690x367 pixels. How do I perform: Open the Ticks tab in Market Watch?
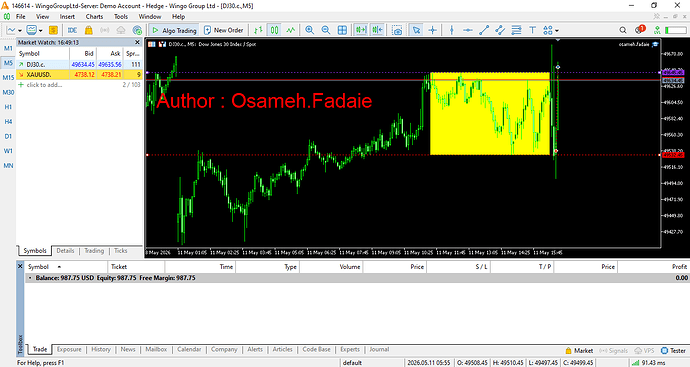coord(121,251)
